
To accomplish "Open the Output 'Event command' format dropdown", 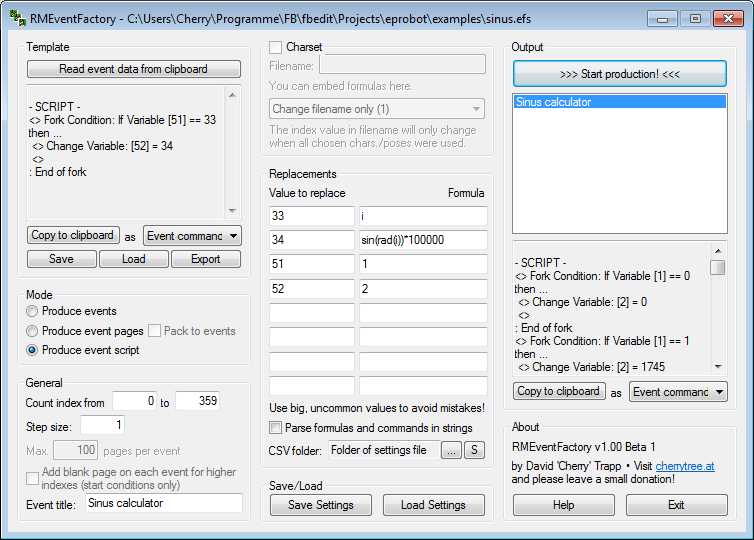I will click(678, 392).
